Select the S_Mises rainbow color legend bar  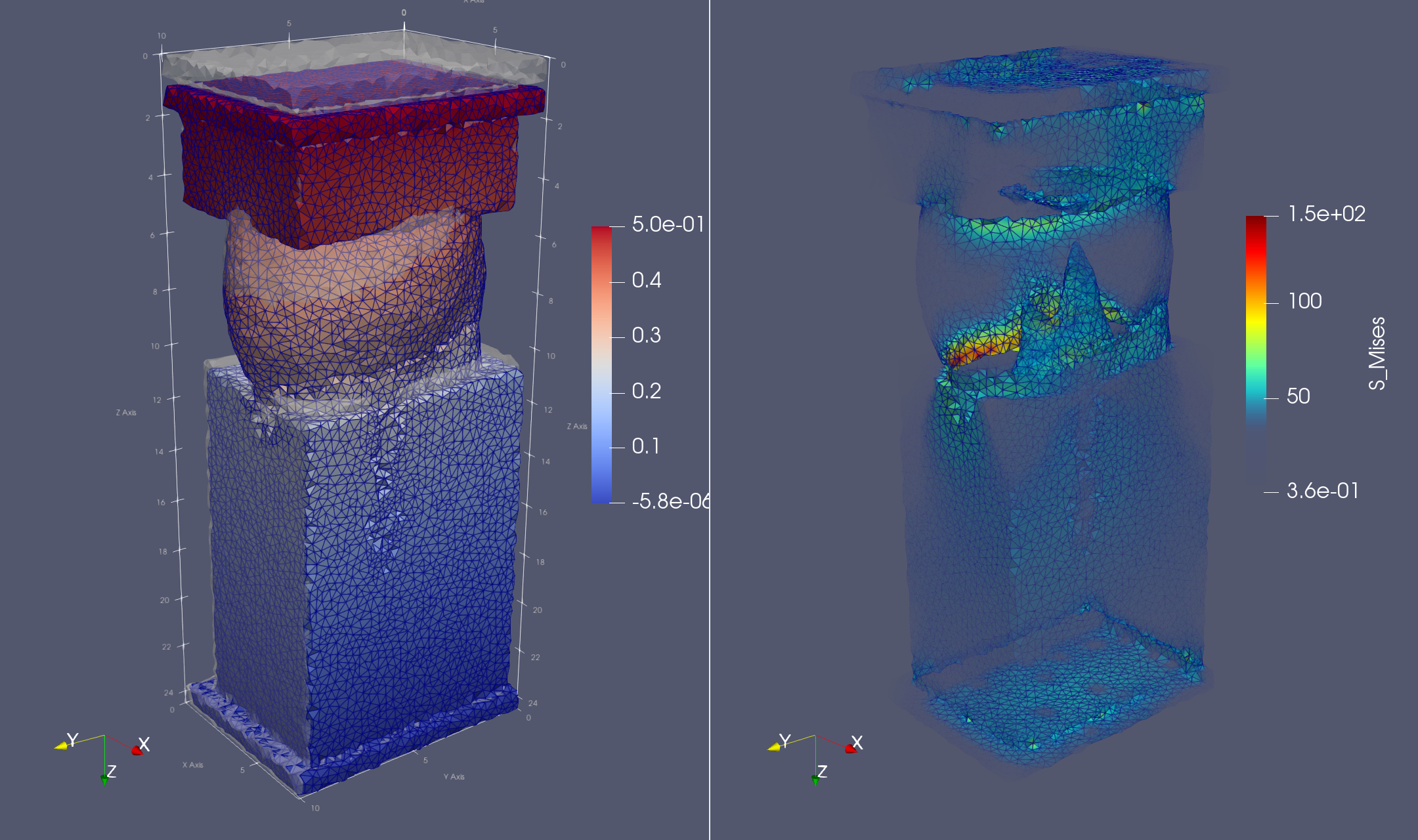(x=1256, y=354)
